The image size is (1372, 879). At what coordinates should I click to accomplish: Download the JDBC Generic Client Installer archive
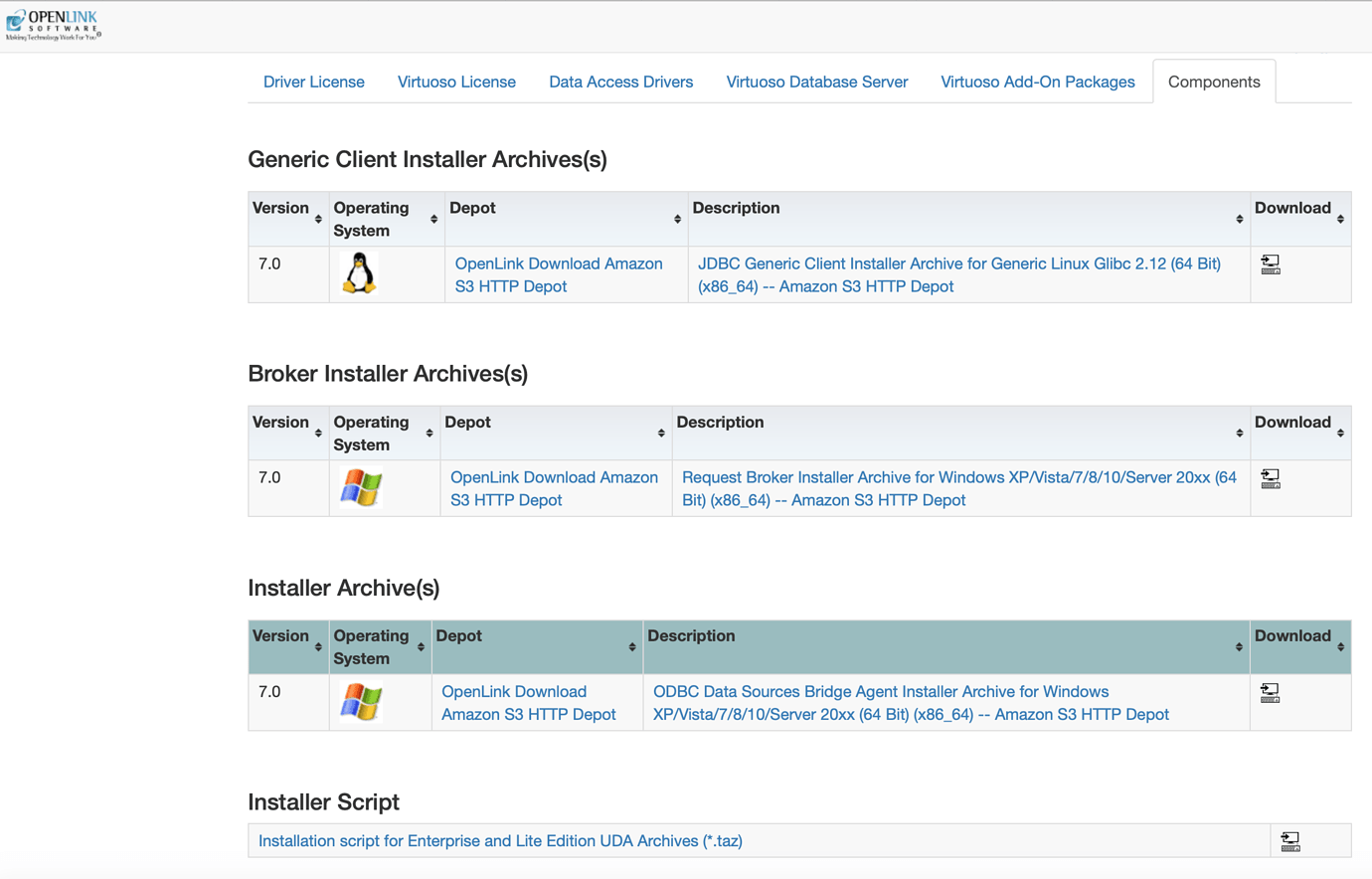[x=1270, y=264]
